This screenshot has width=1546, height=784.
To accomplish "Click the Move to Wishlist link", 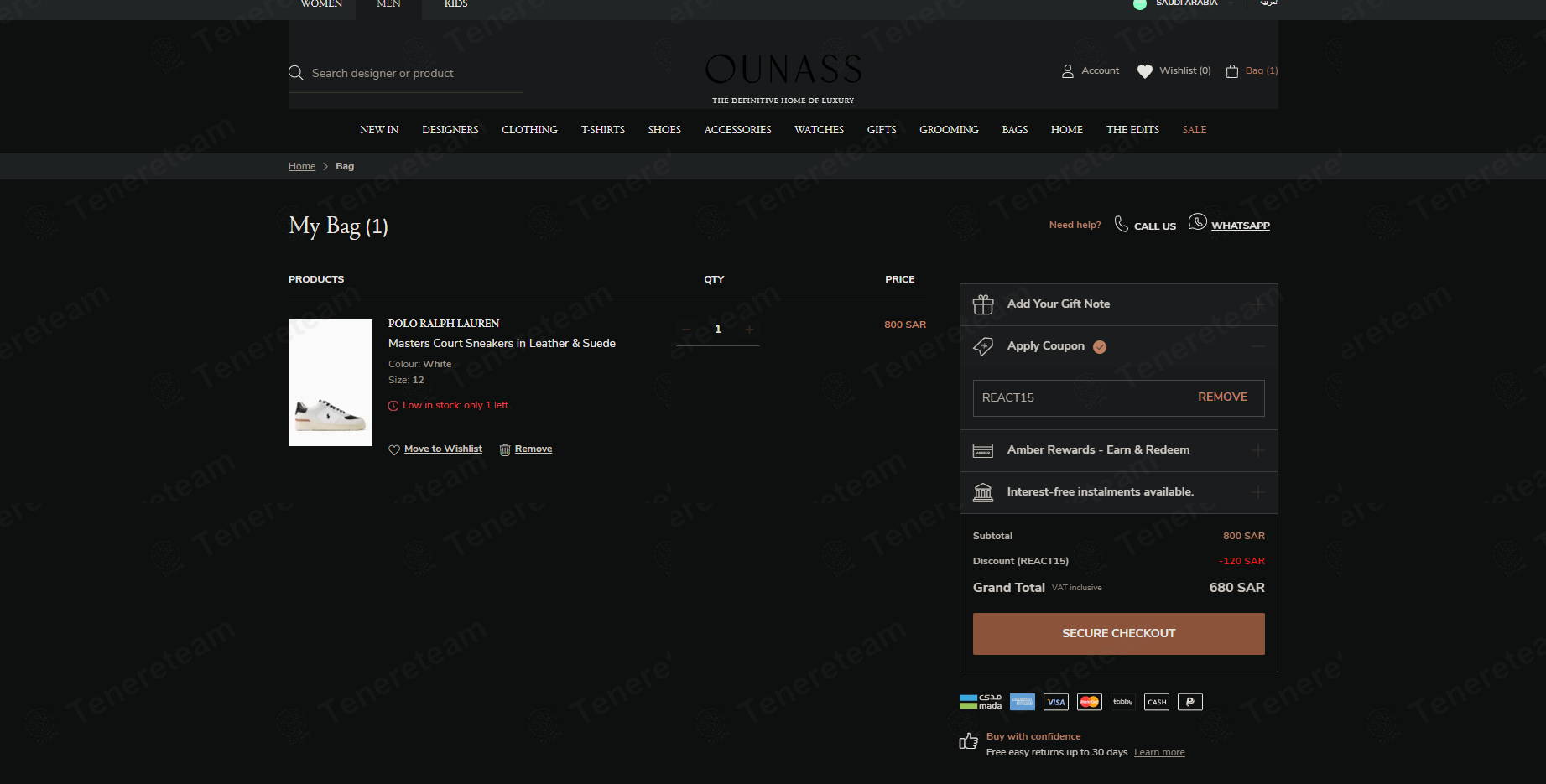I will pos(443,449).
